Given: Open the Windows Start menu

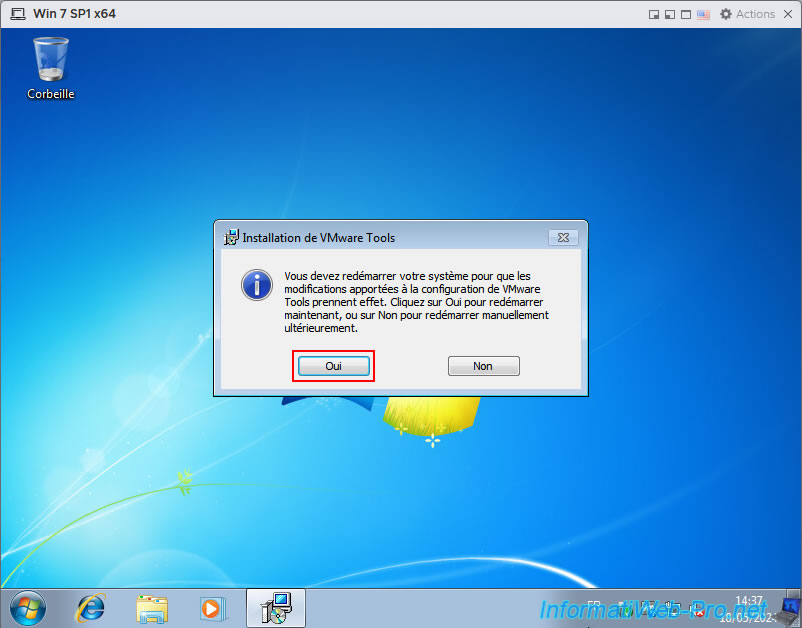Looking at the screenshot, I should point(27,607).
